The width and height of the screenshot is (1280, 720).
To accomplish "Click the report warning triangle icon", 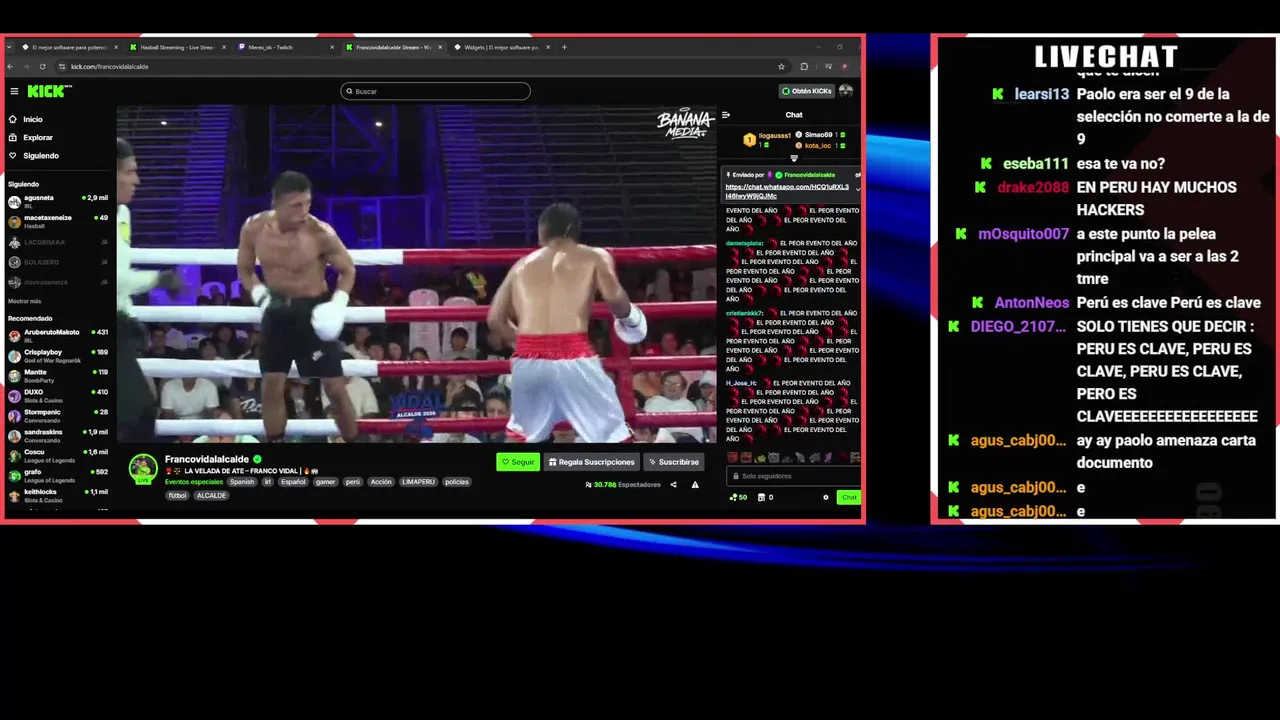I will click(695, 485).
